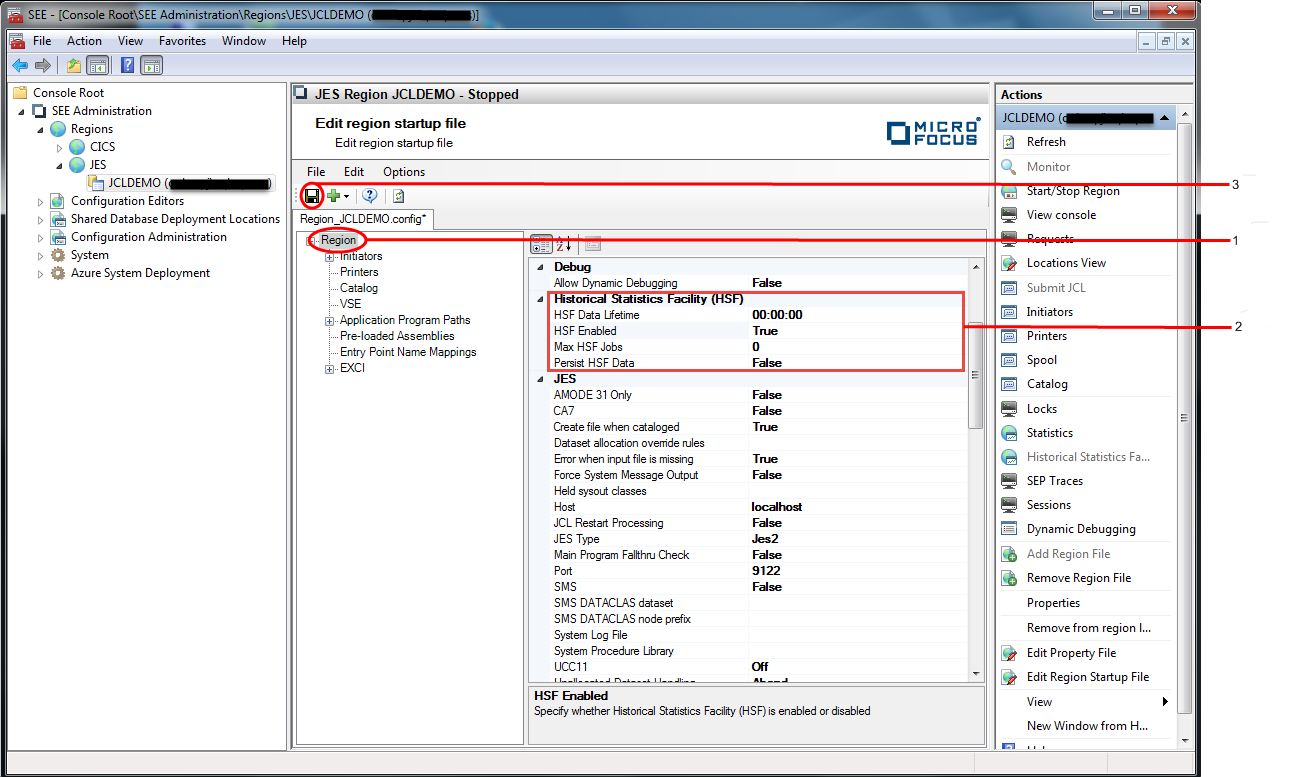
Task: Click Start/Stop Region action
Action: click(x=1072, y=191)
